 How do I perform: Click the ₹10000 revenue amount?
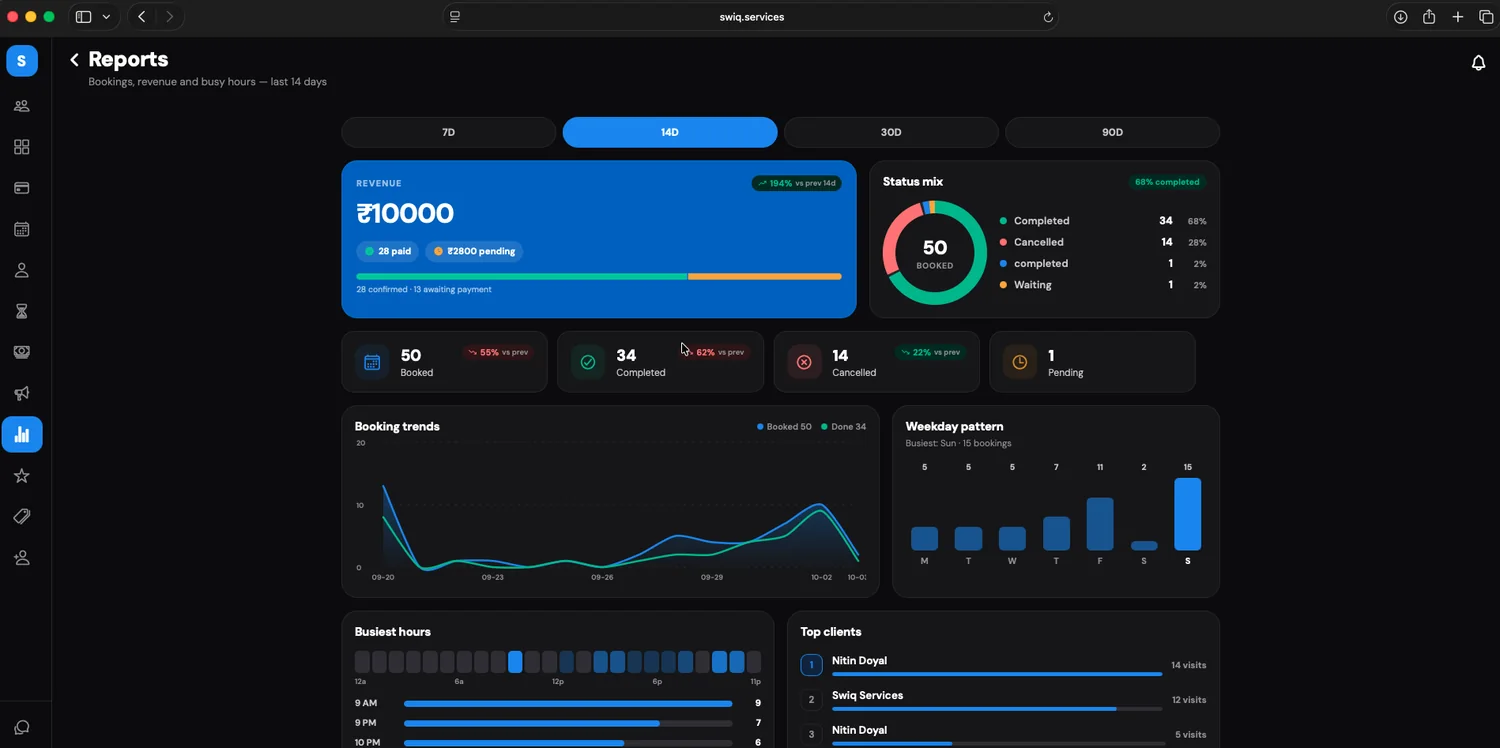coord(405,213)
